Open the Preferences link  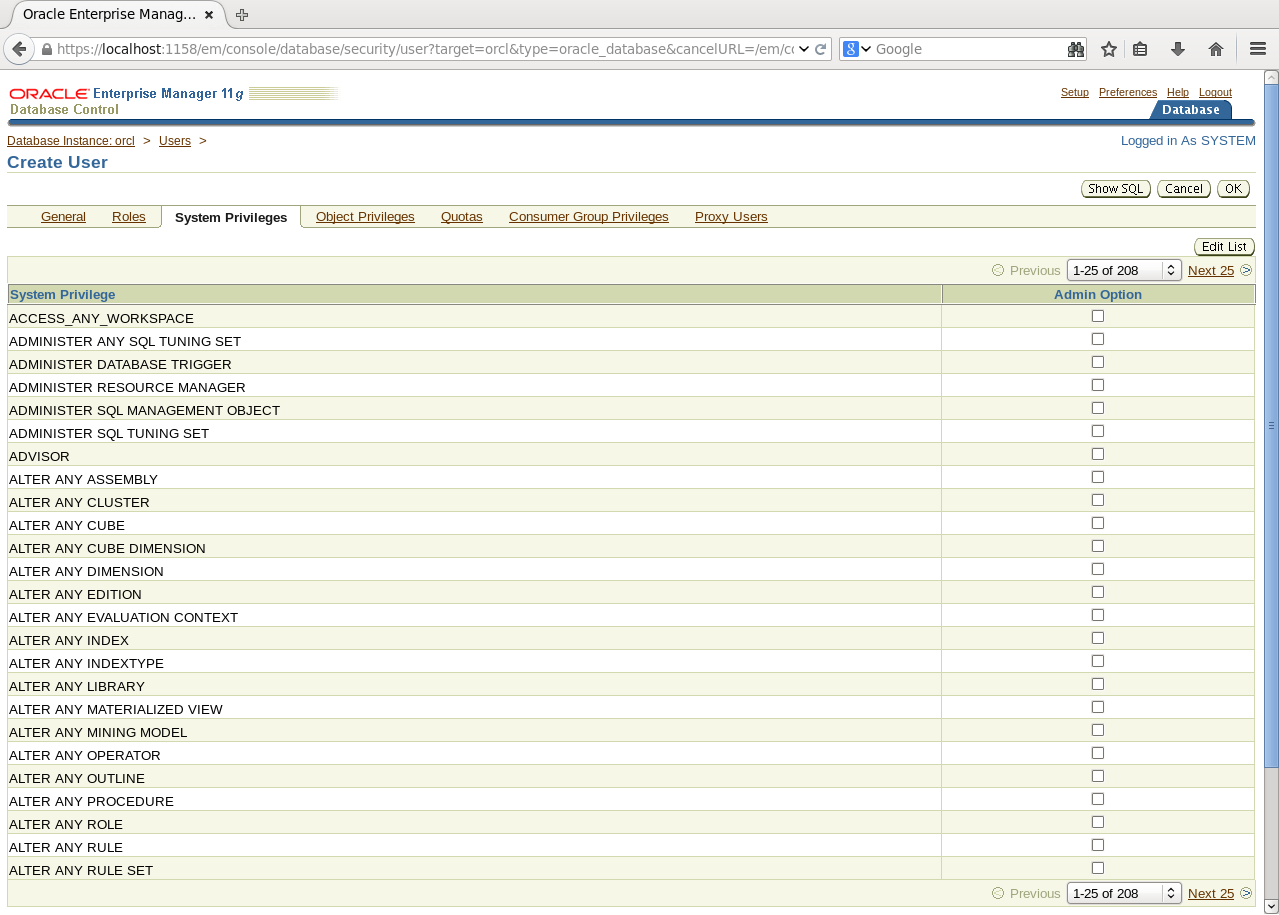[1128, 92]
